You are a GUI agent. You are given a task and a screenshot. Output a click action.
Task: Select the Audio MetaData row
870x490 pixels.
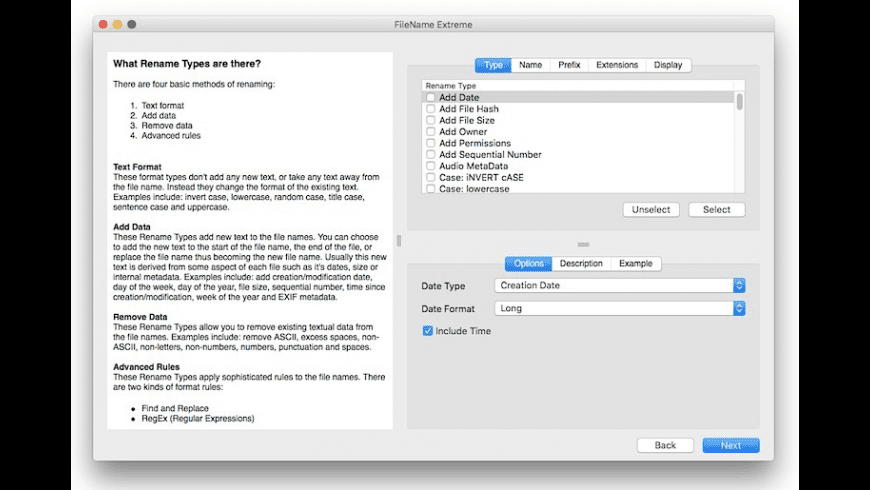578,166
